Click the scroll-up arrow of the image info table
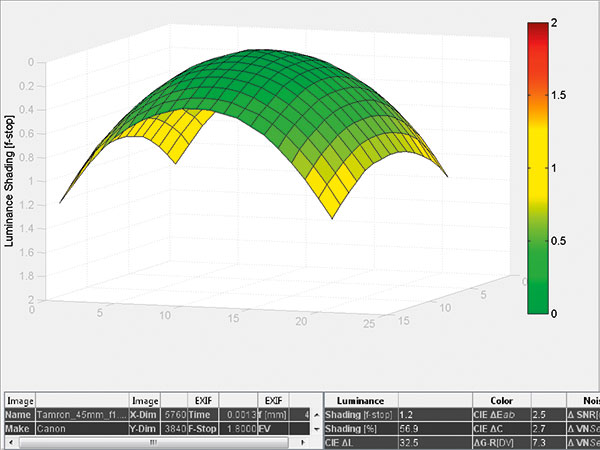Image resolution: width=600 pixels, height=450 pixels. tap(316, 415)
